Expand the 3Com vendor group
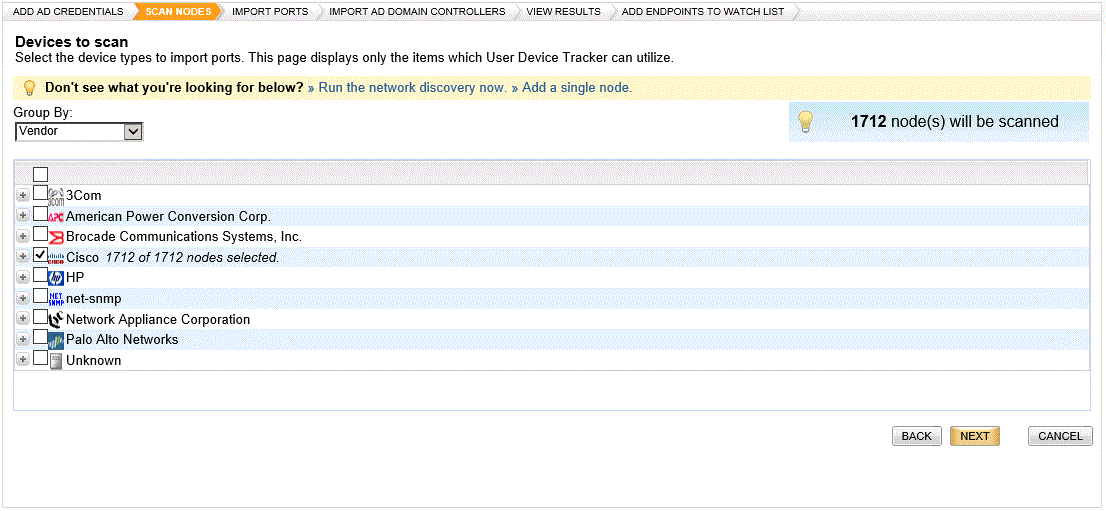The image size is (1106, 511). [23, 196]
